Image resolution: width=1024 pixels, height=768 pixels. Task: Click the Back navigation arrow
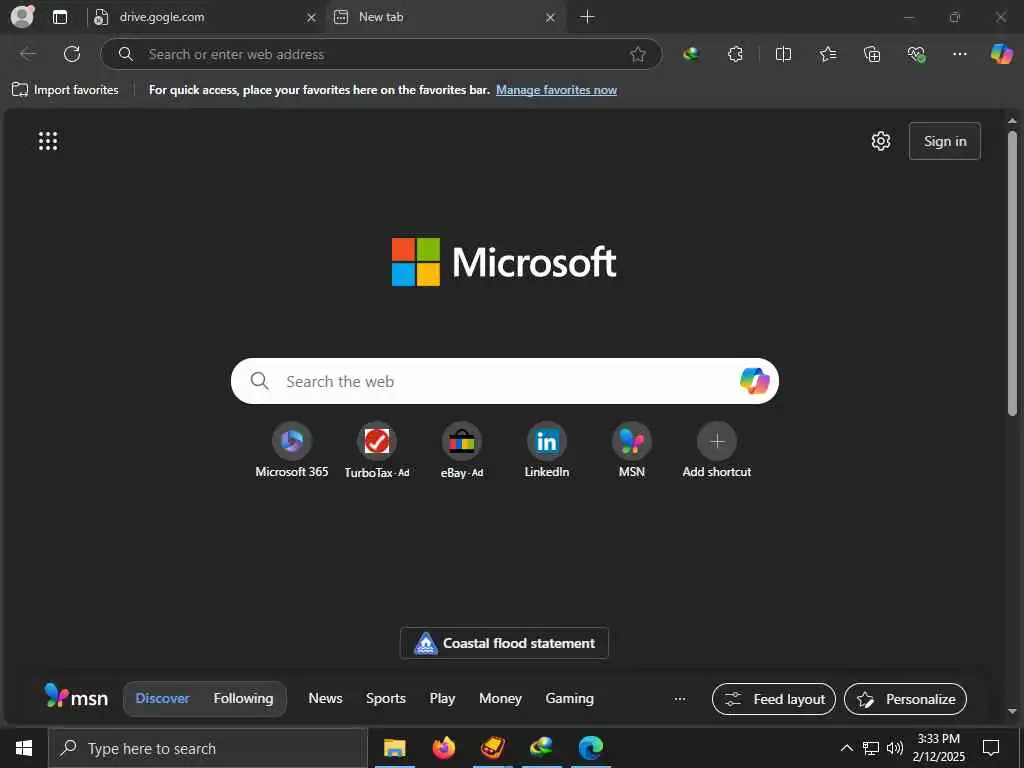[x=28, y=54]
